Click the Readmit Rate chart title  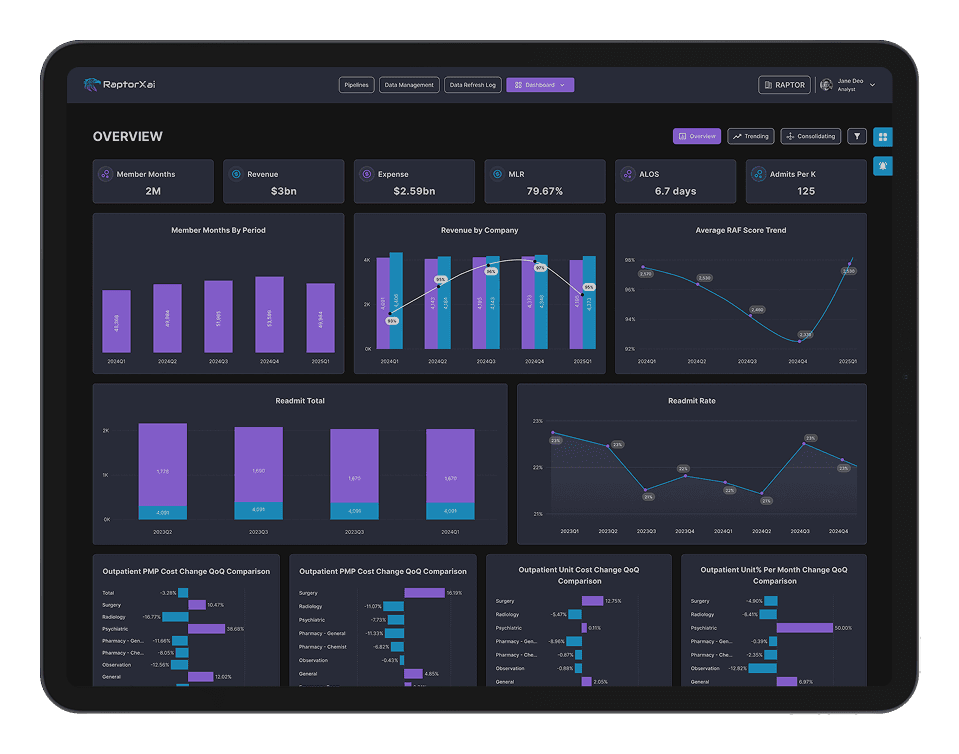pyautogui.click(x=692, y=401)
